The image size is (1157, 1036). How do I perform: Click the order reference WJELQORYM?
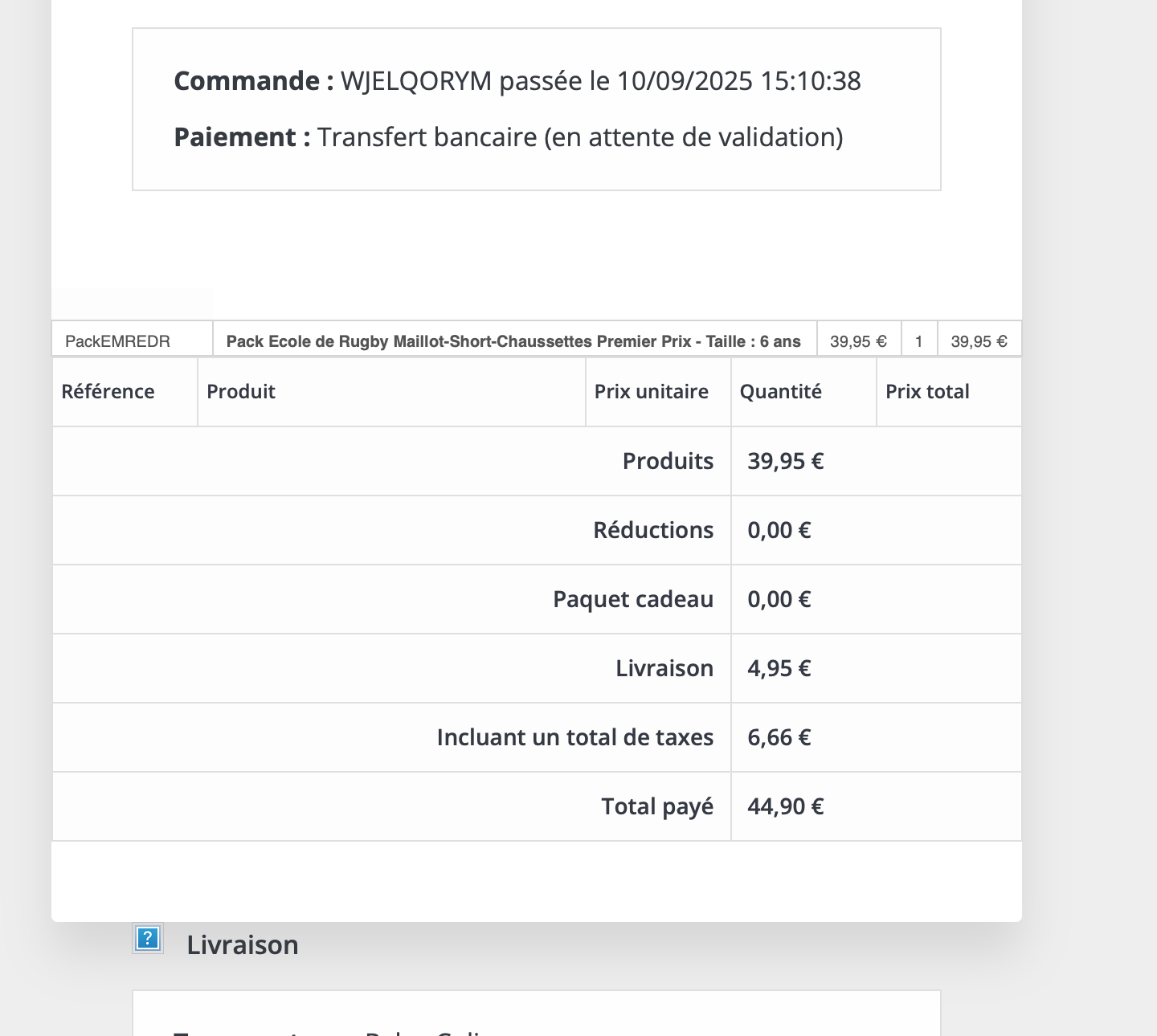[x=416, y=81]
